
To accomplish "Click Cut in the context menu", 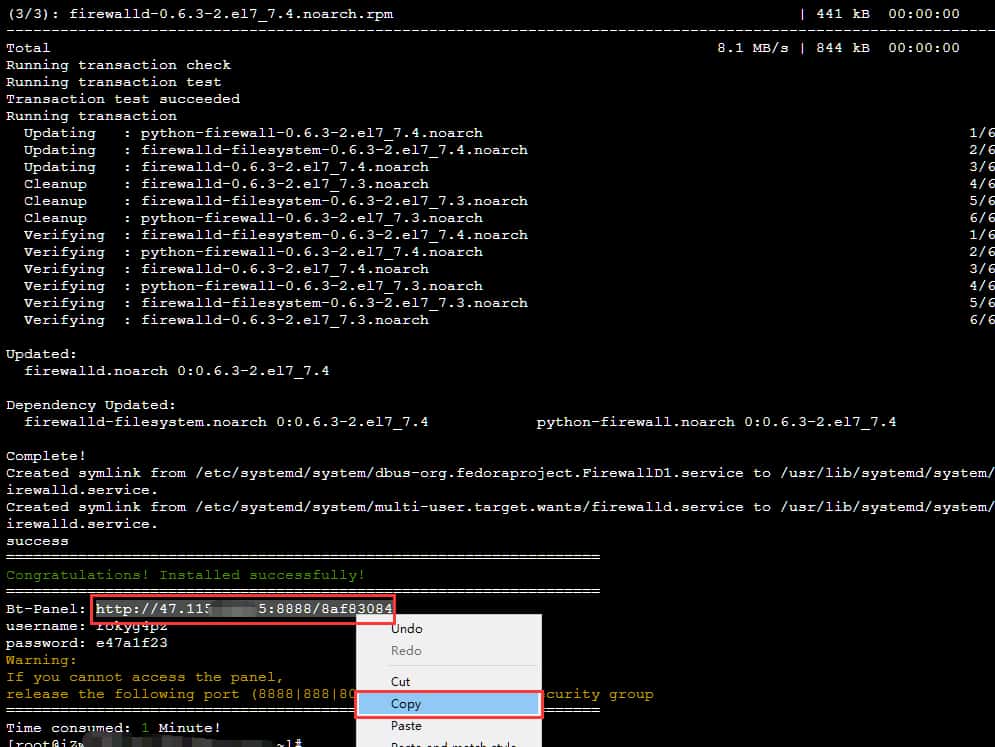I will tap(401, 681).
